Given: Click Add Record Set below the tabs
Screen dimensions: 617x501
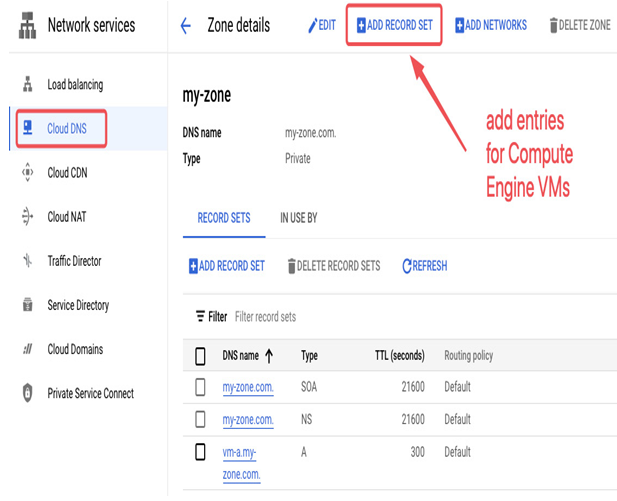Looking at the screenshot, I should click(x=227, y=266).
